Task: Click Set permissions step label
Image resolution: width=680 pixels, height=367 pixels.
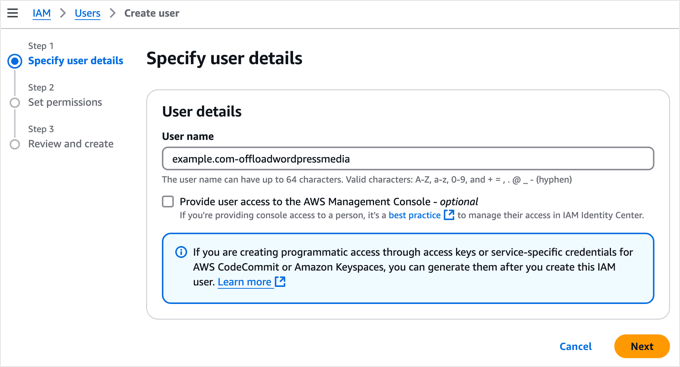Action: pyautogui.click(x=65, y=102)
